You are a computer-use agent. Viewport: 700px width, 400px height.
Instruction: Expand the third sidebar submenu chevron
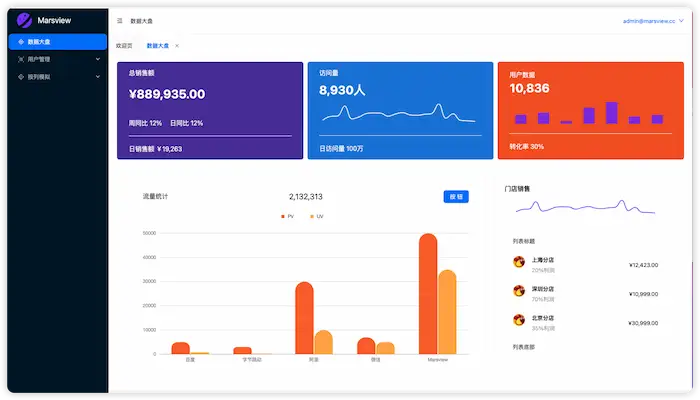pyautogui.click(x=98, y=77)
